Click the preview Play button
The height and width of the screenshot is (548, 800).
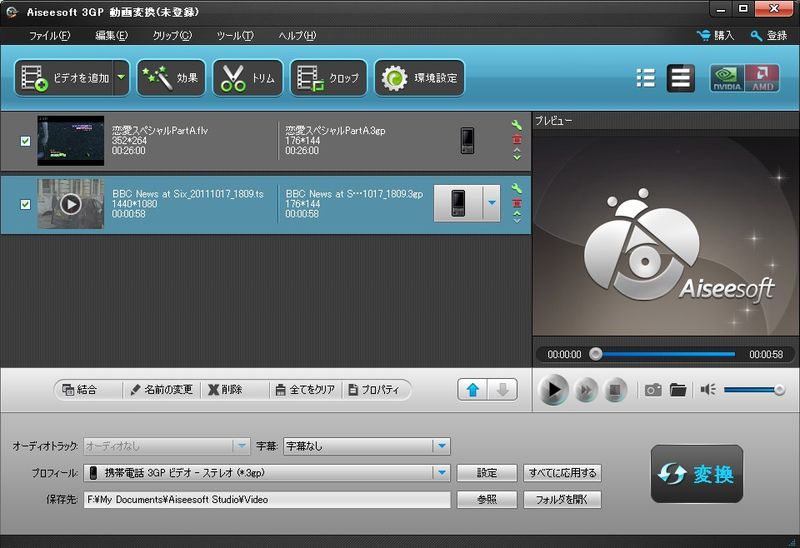pyautogui.click(x=553, y=390)
